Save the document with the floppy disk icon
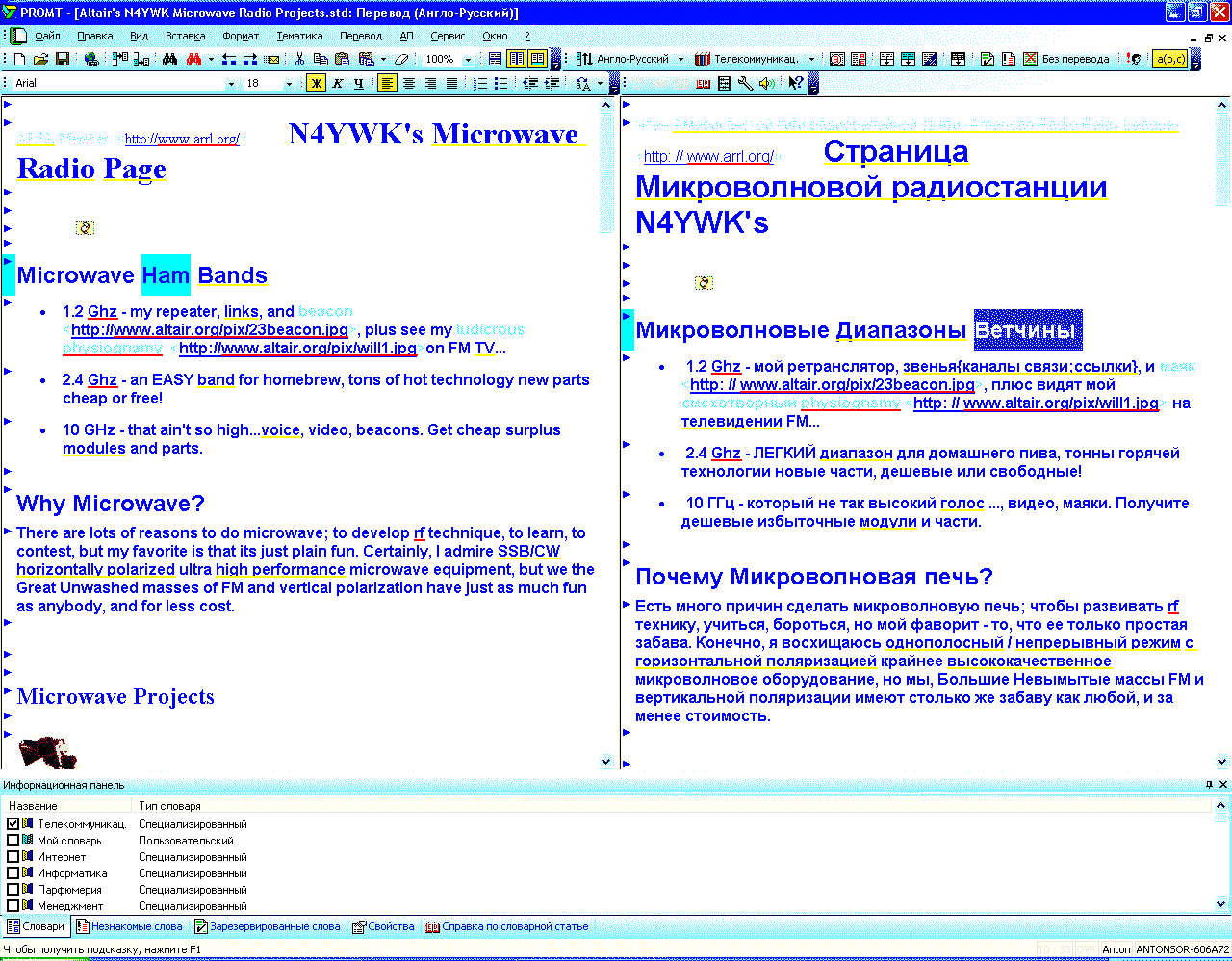This screenshot has width=1232, height=961. [x=63, y=59]
